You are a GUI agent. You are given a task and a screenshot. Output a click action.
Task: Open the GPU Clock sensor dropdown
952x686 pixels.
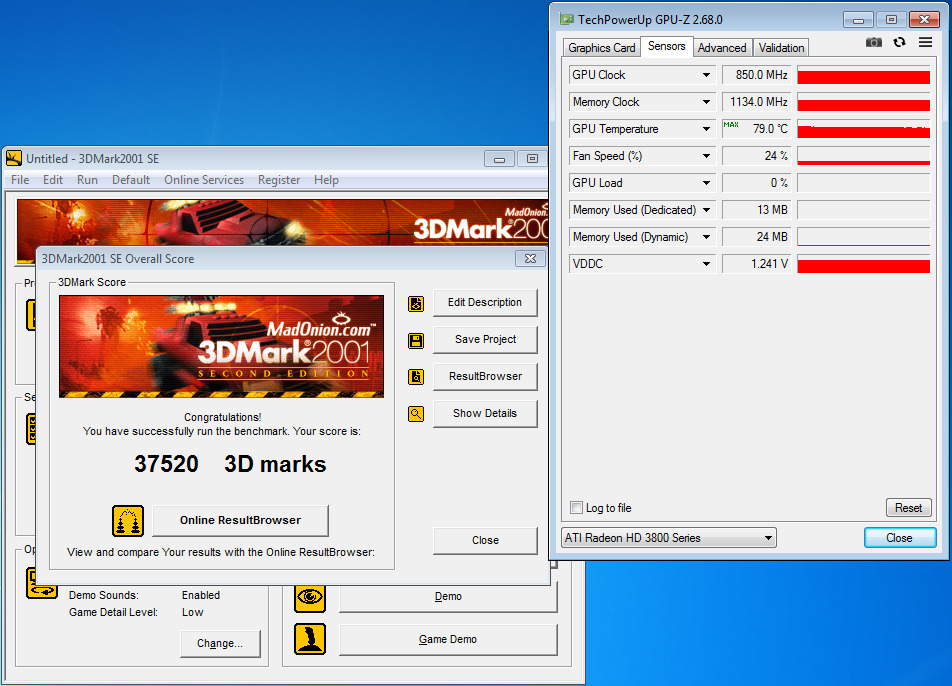pos(706,75)
